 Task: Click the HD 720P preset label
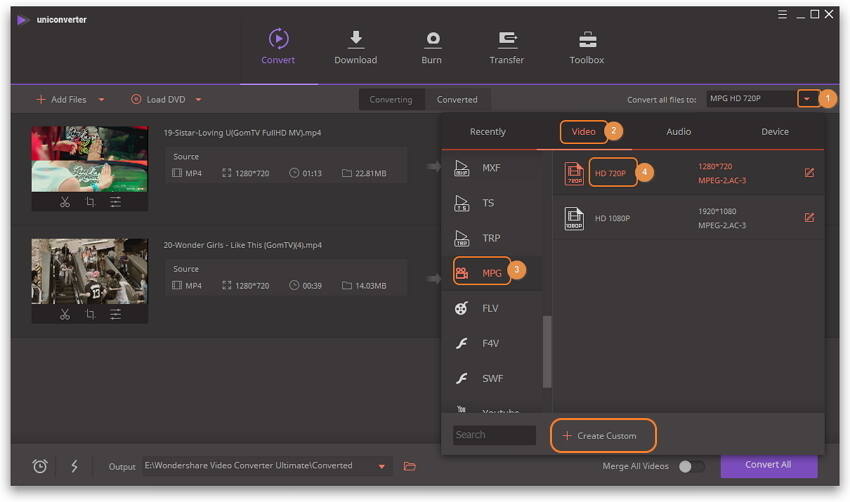(x=610, y=173)
